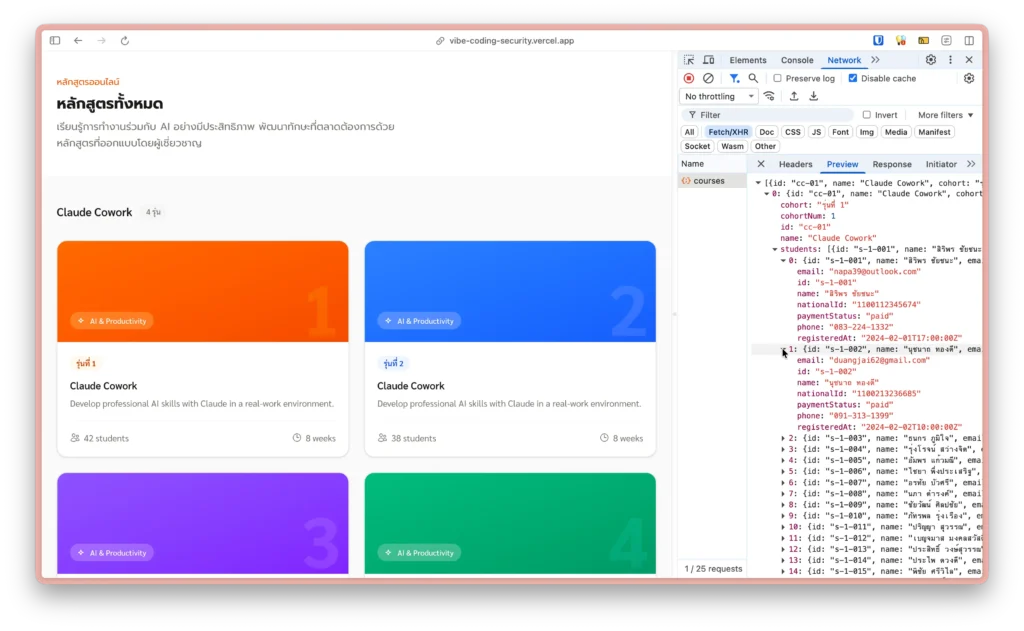The height and width of the screenshot is (631, 1024).
Task: Open the Initiator detail tab
Action: [940, 164]
